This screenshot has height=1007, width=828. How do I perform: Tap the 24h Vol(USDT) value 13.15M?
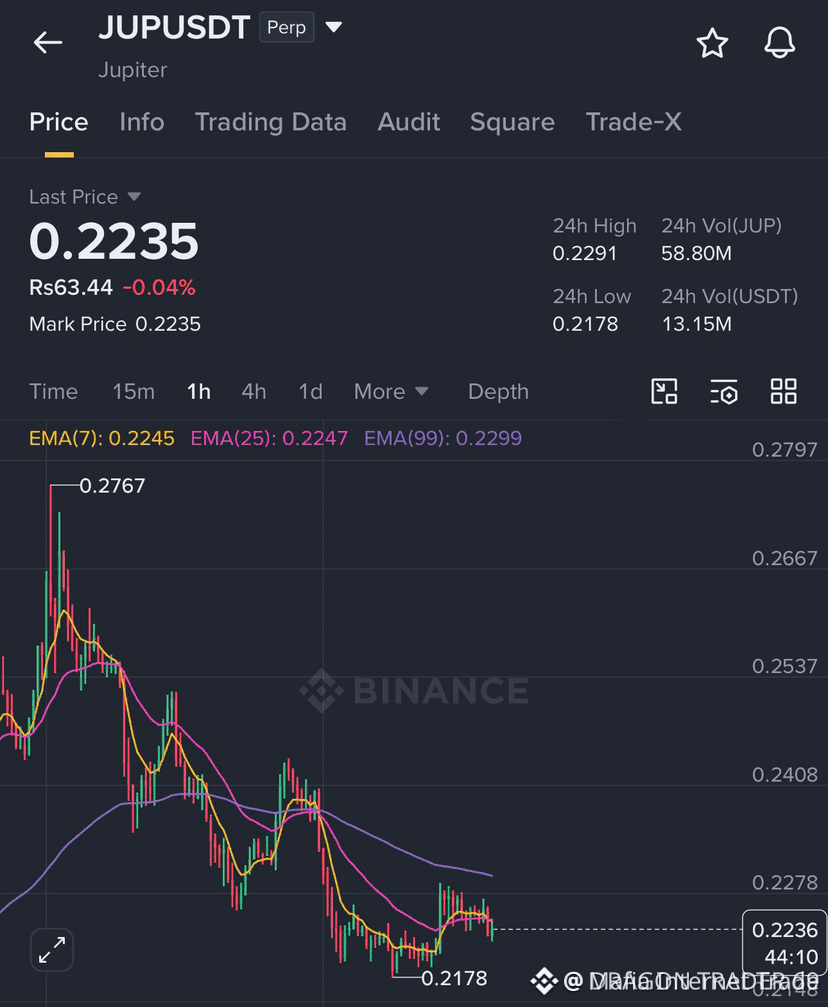696,324
